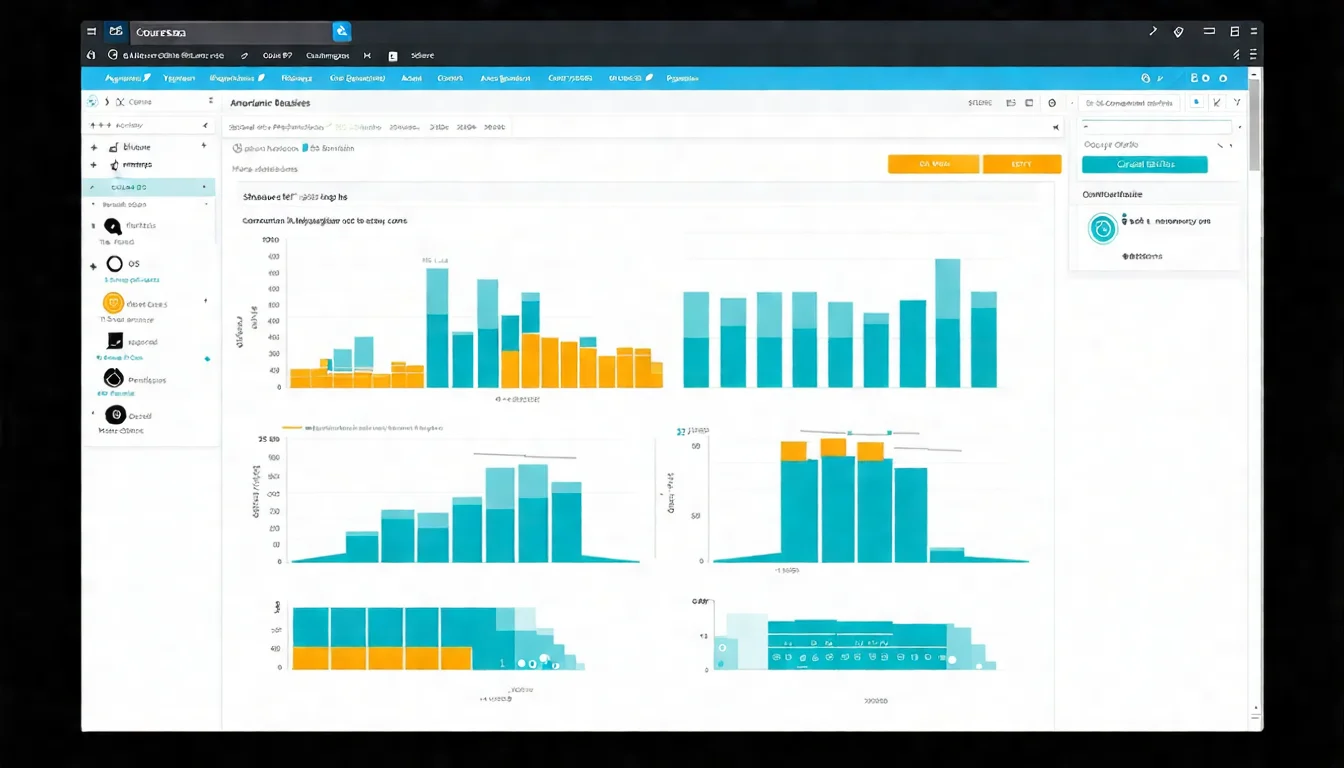Open the hamburger menu in the title bar
The height and width of the screenshot is (768, 1344).
pos(92,32)
